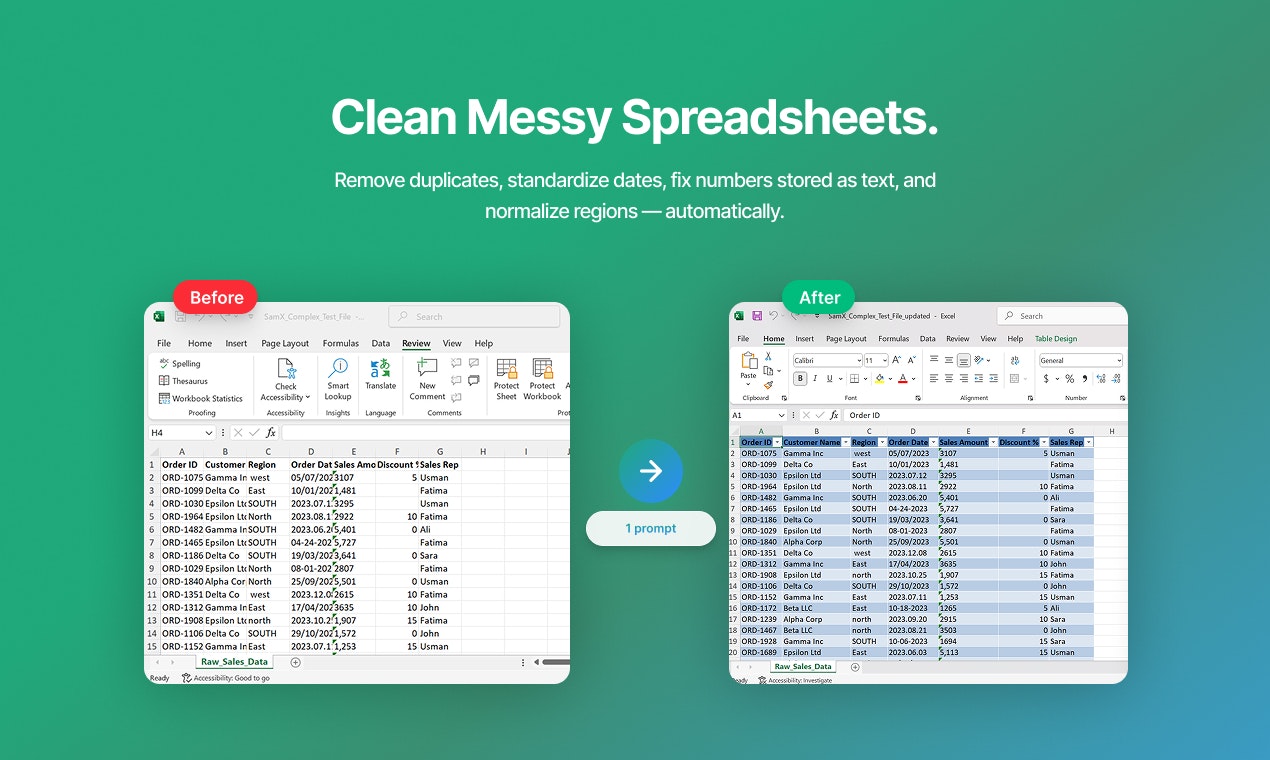Open the Order ID column filter dropdown

[777, 441]
